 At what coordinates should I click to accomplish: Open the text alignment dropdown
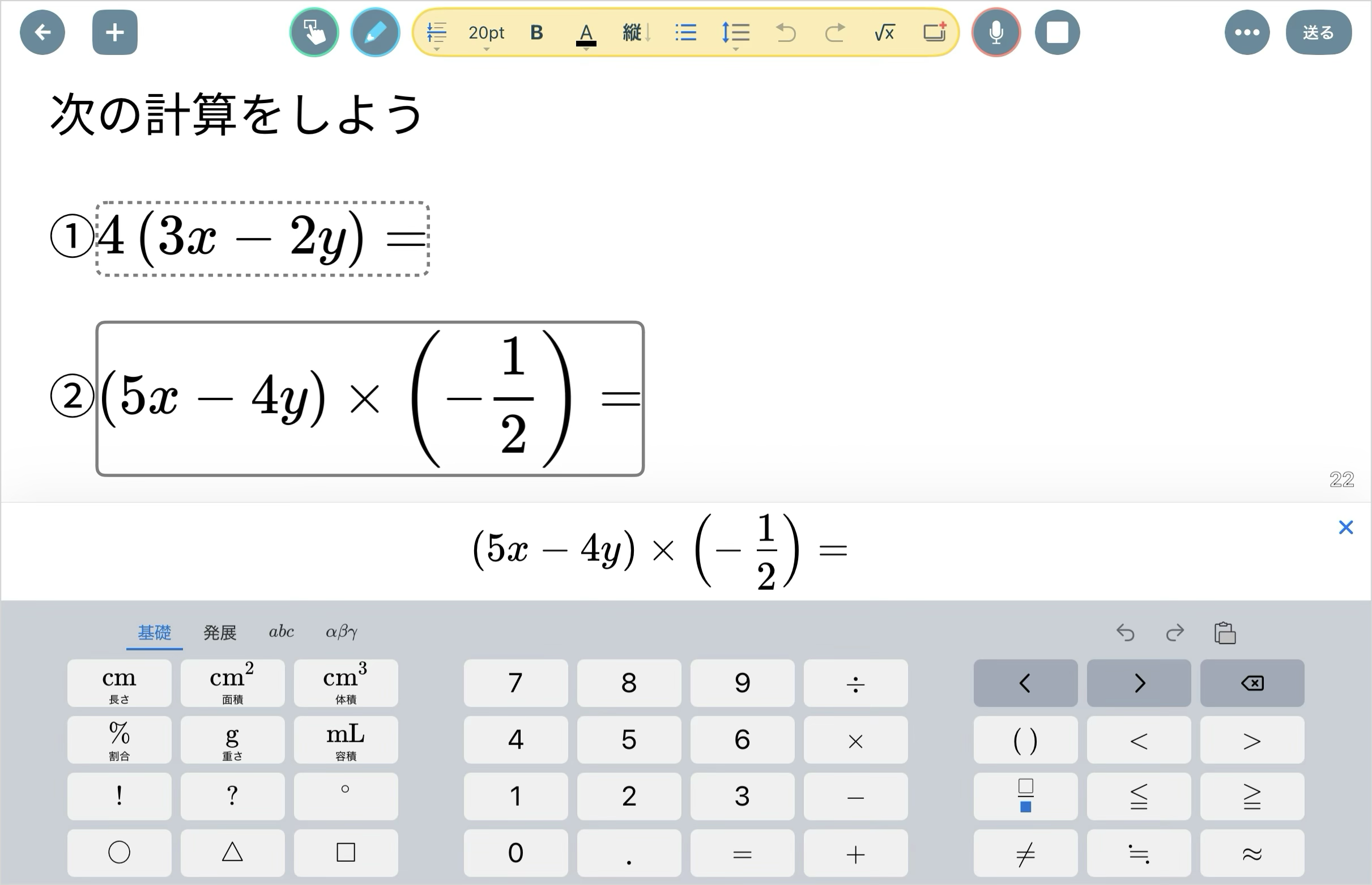click(437, 34)
